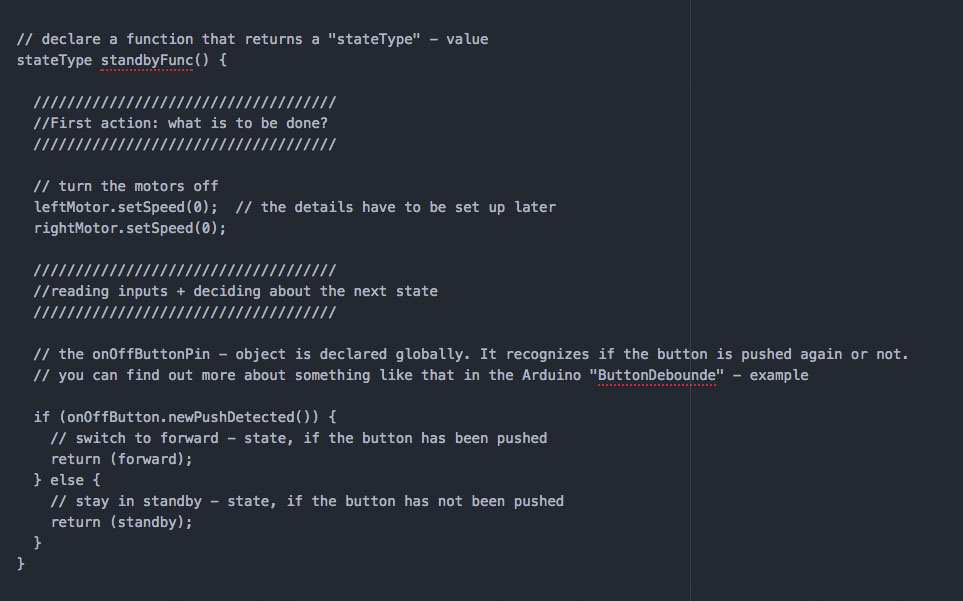Click the 'return (forward);' line
Screen dimensions: 963x601
122,459
